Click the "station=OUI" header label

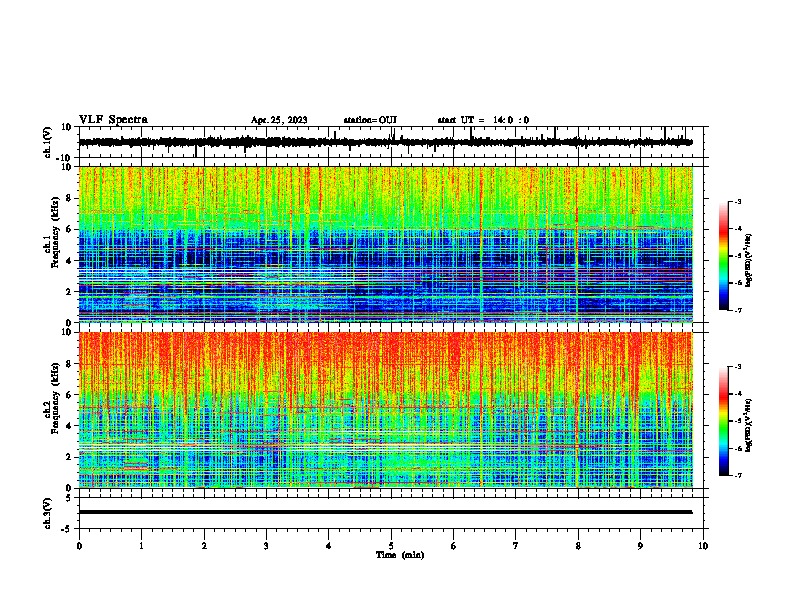pyautogui.click(x=370, y=120)
